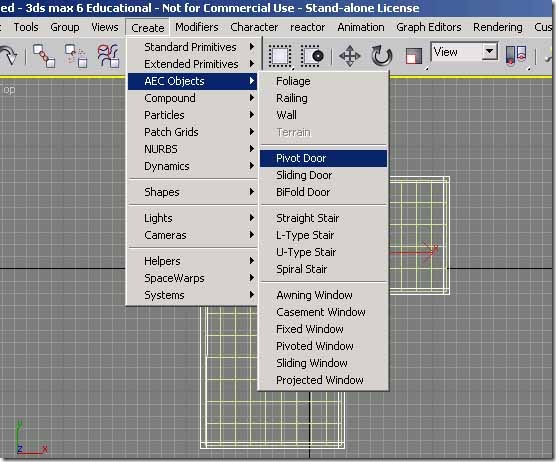This screenshot has width=556, height=462.
Task: Expand the Cameras submenu
Action: (x=192, y=235)
